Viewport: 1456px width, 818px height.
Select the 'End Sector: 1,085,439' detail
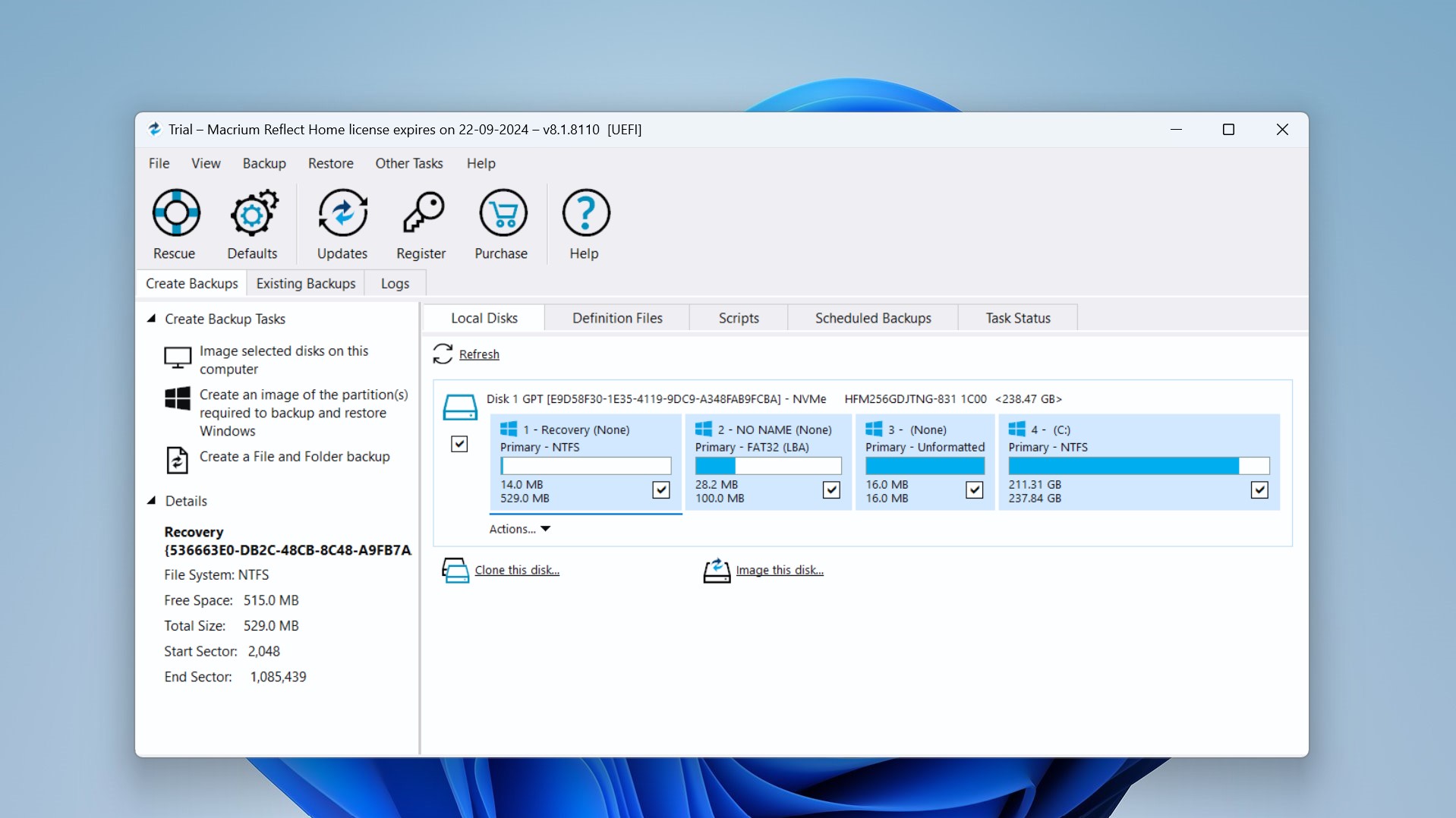235,677
